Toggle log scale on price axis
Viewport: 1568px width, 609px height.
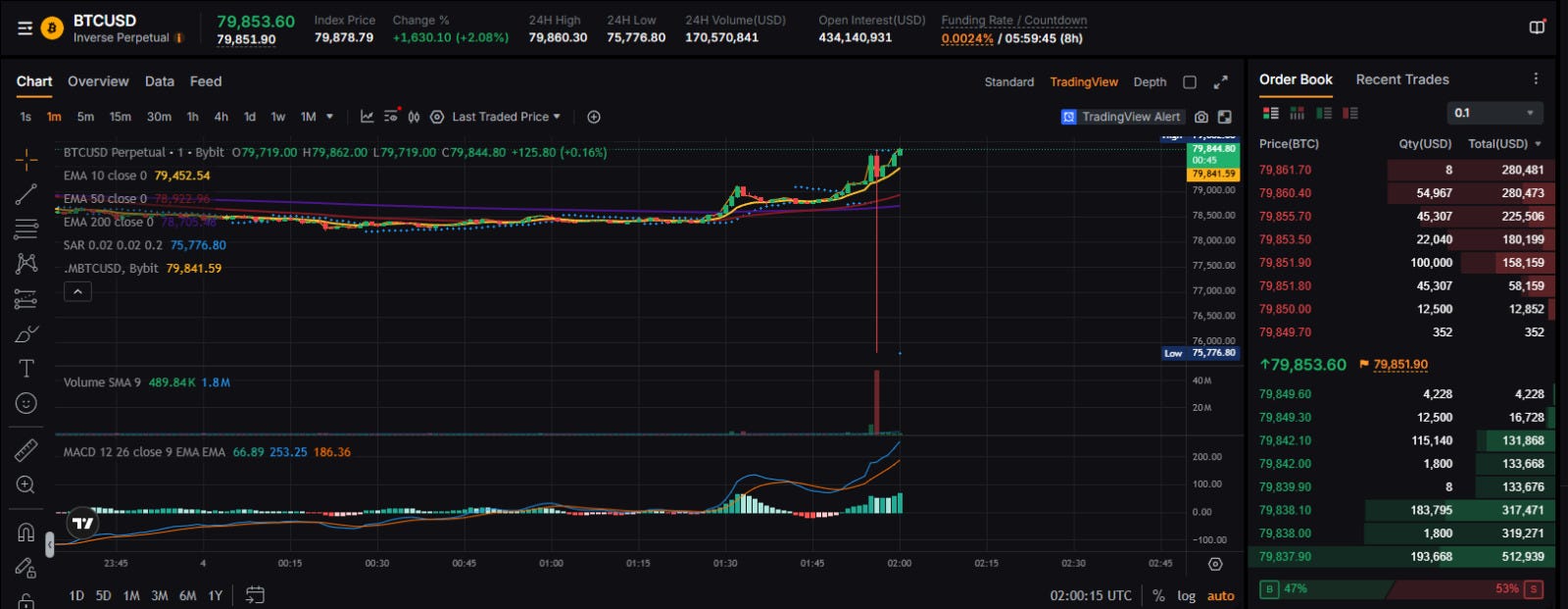(x=1187, y=595)
